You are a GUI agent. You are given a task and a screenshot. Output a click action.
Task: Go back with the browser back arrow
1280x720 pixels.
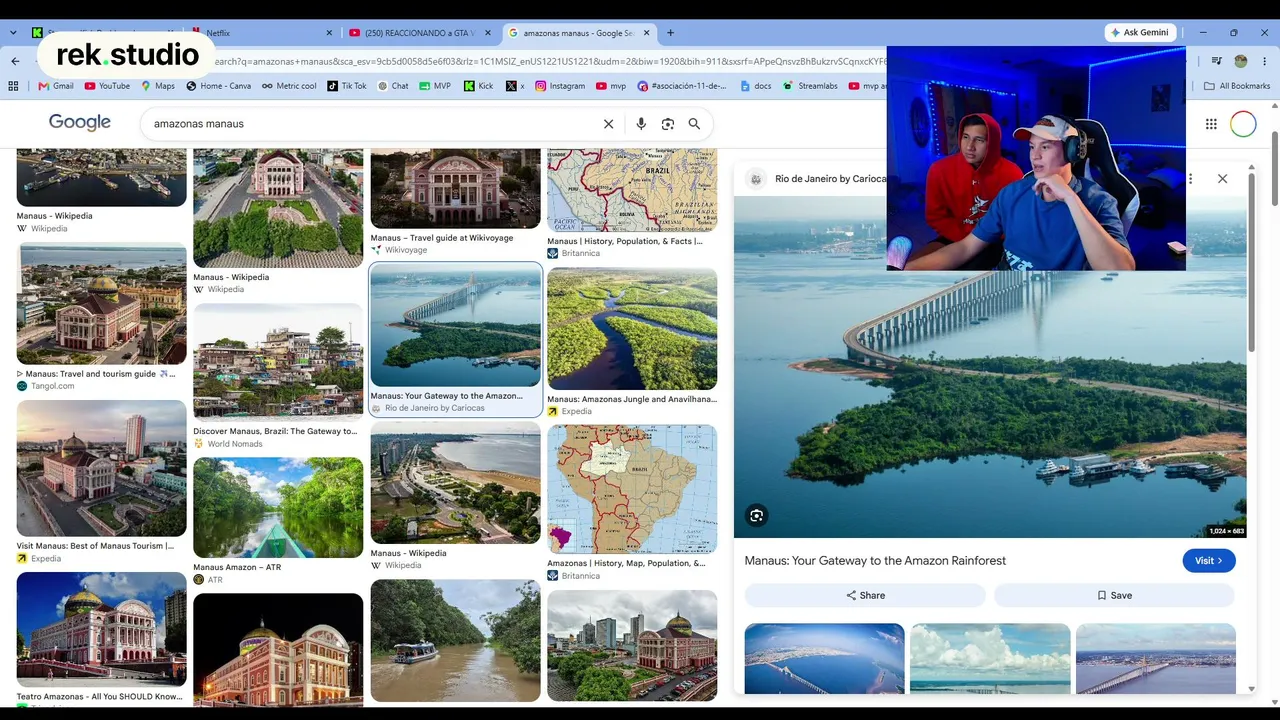[x=15, y=61]
